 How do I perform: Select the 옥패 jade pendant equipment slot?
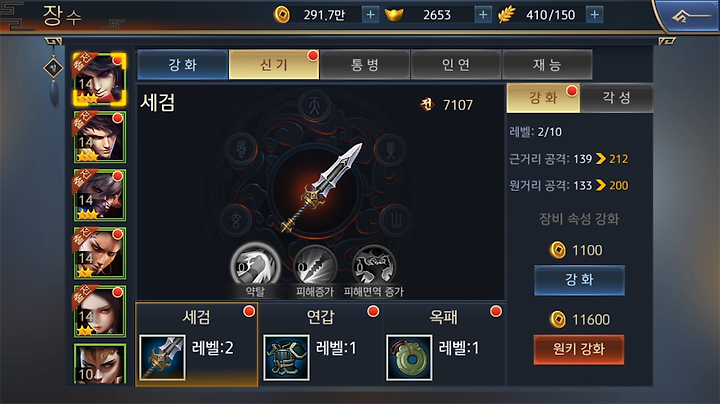(x=444, y=344)
